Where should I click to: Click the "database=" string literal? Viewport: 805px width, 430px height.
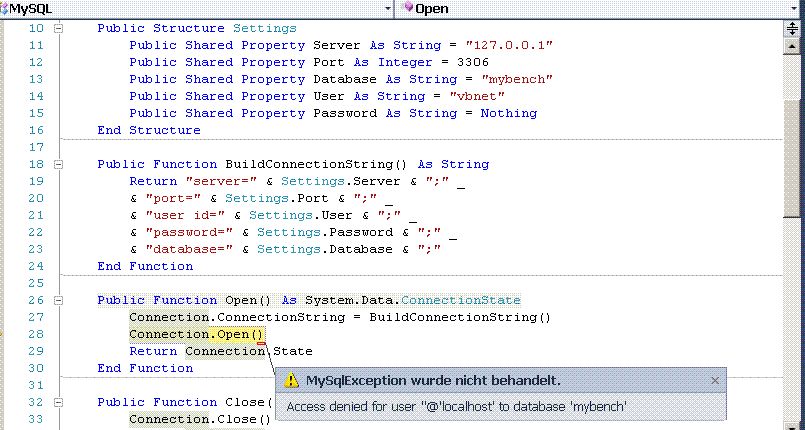click(189, 249)
